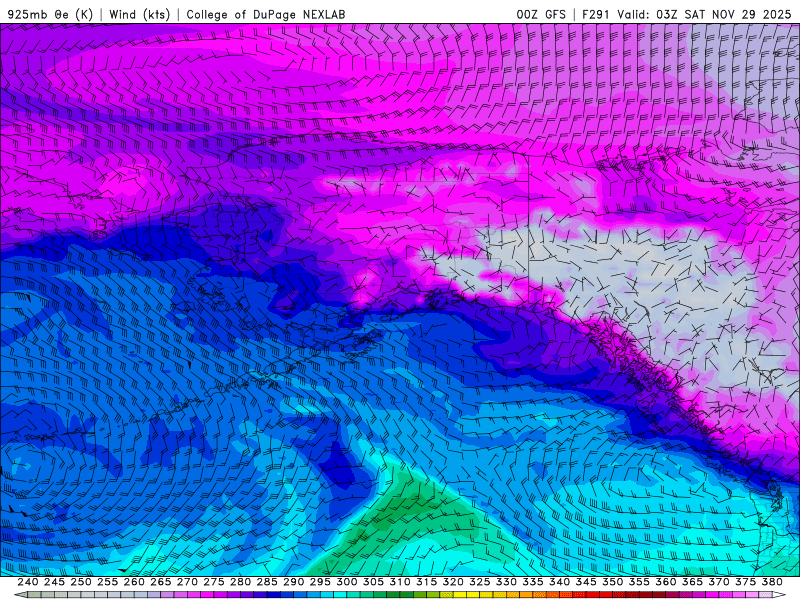
Task: Click the 285 color scale label
Action: pyautogui.click(x=267, y=582)
